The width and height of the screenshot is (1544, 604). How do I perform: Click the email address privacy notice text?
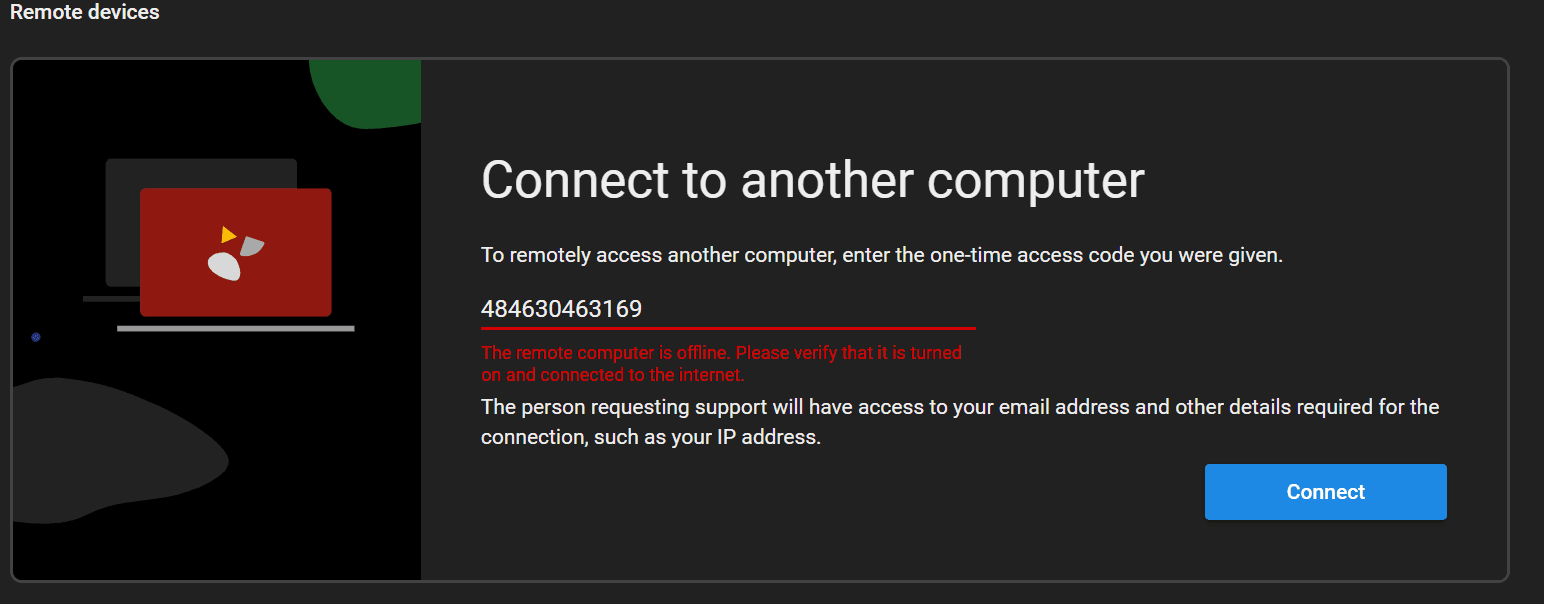pyautogui.click(x=959, y=407)
